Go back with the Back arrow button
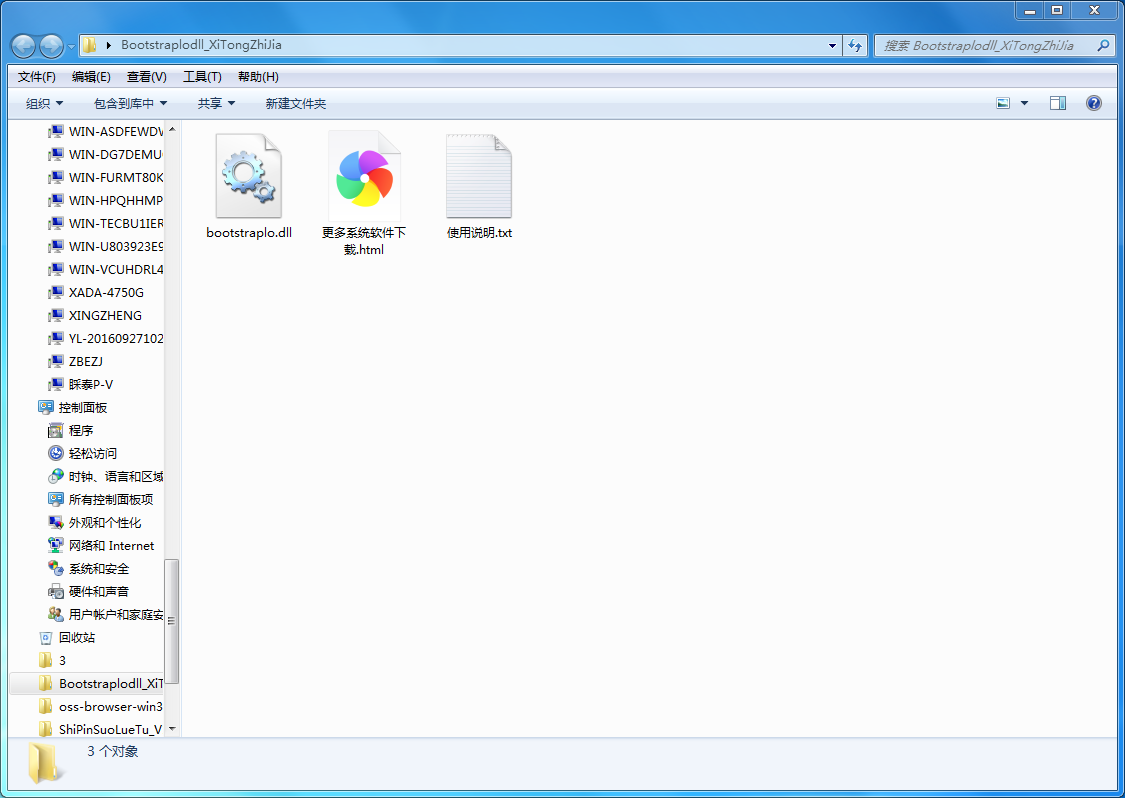The image size is (1125, 798). (24, 46)
